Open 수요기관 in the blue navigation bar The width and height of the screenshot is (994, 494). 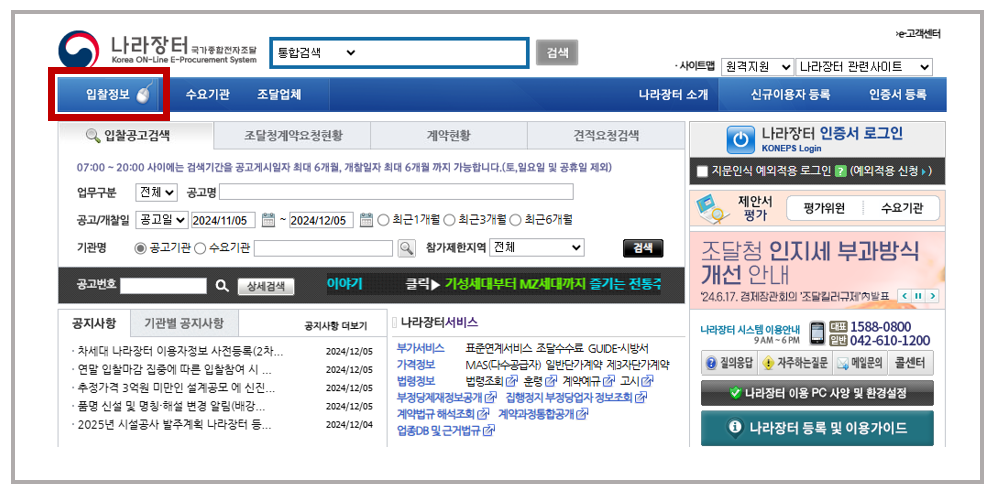point(207,95)
